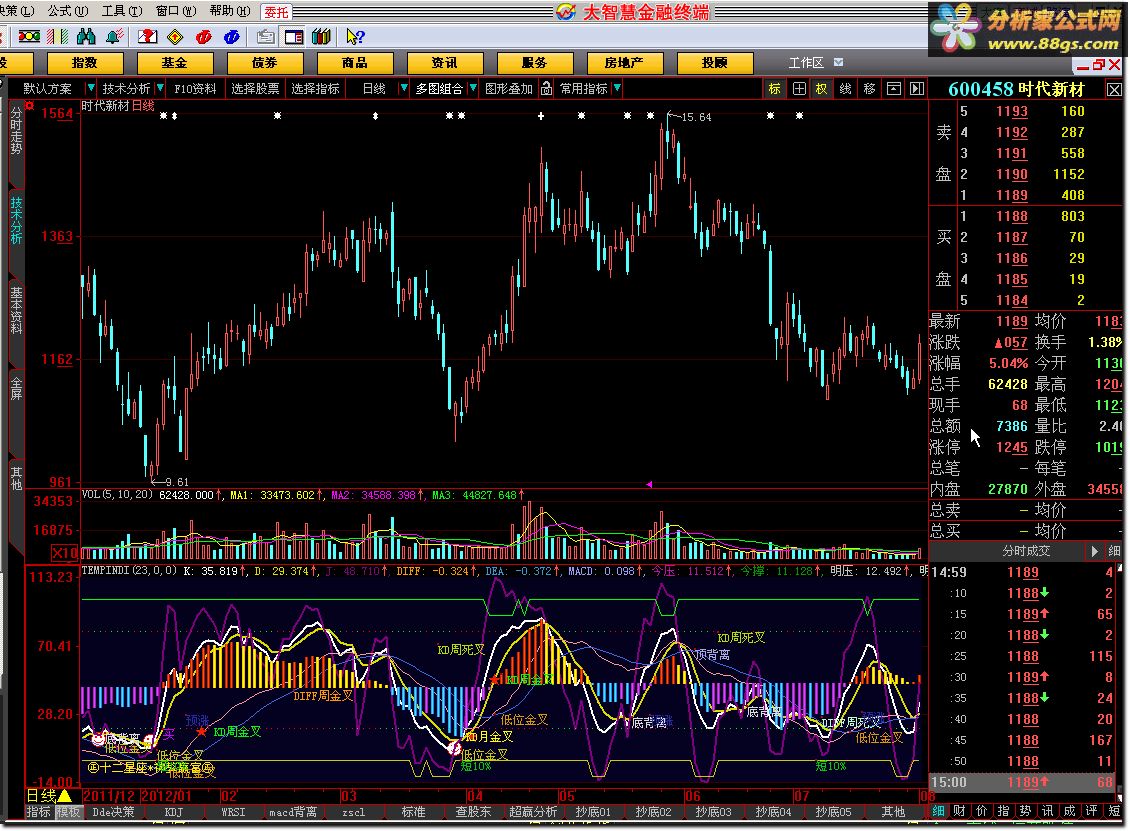This screenshot has height=831, width=1130.
Task: Switch to the 抄底03 indicator tab
Action: click(x=713, y=812)
